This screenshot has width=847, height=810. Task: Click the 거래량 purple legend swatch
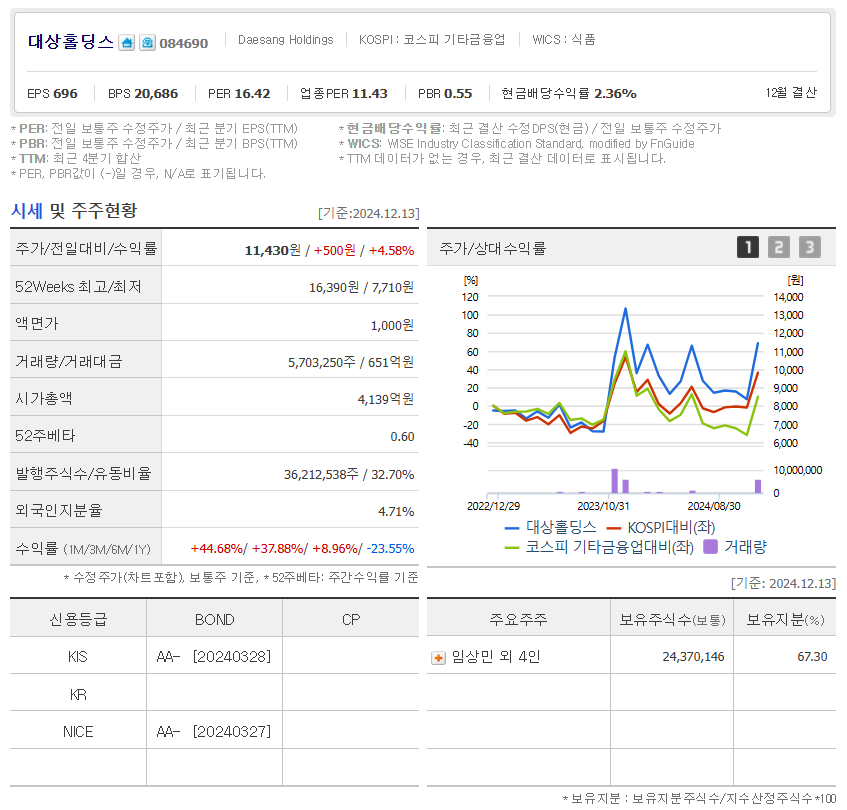pyautogui.click(x=710, y=547)
